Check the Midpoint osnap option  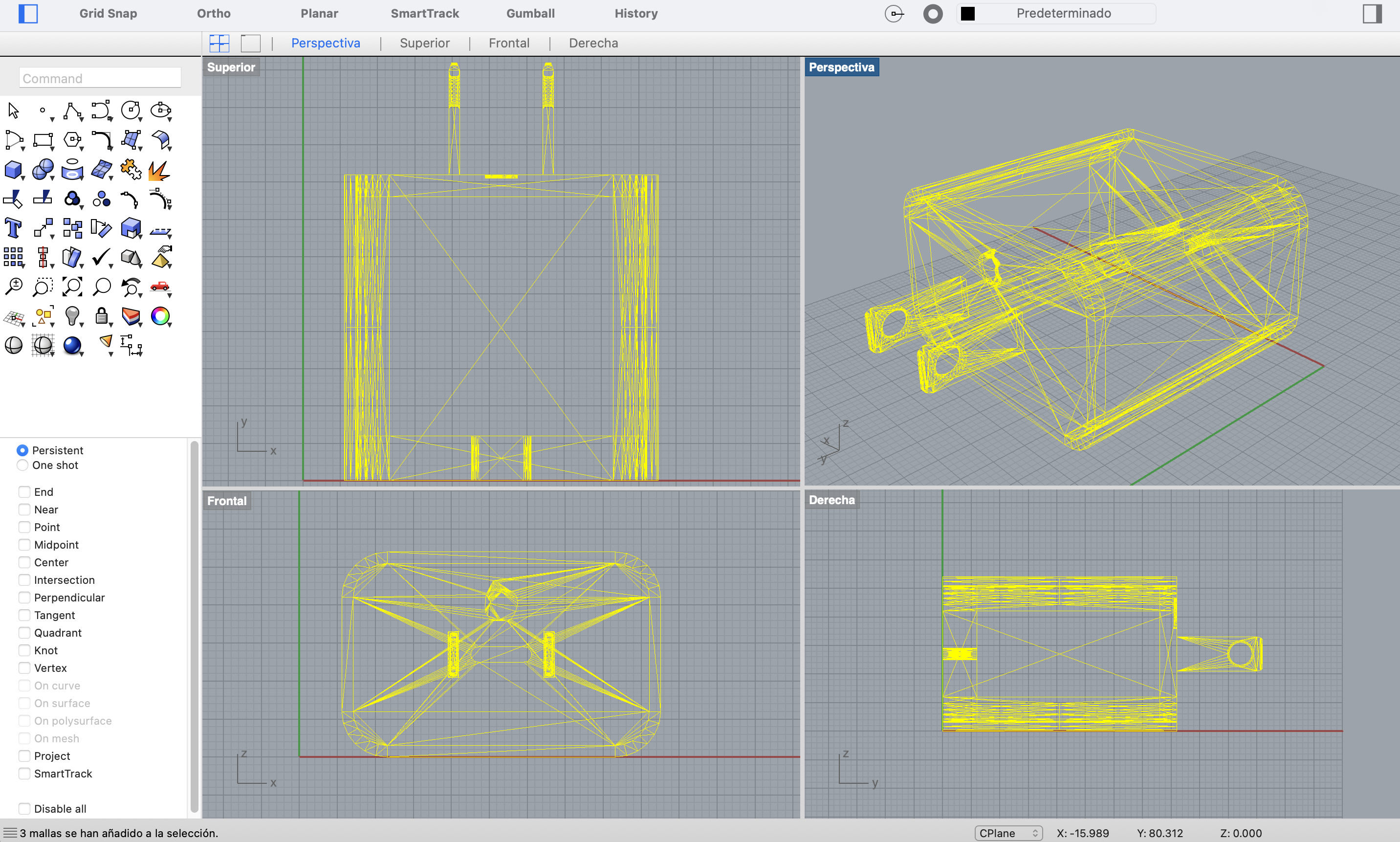click(24, 545)
